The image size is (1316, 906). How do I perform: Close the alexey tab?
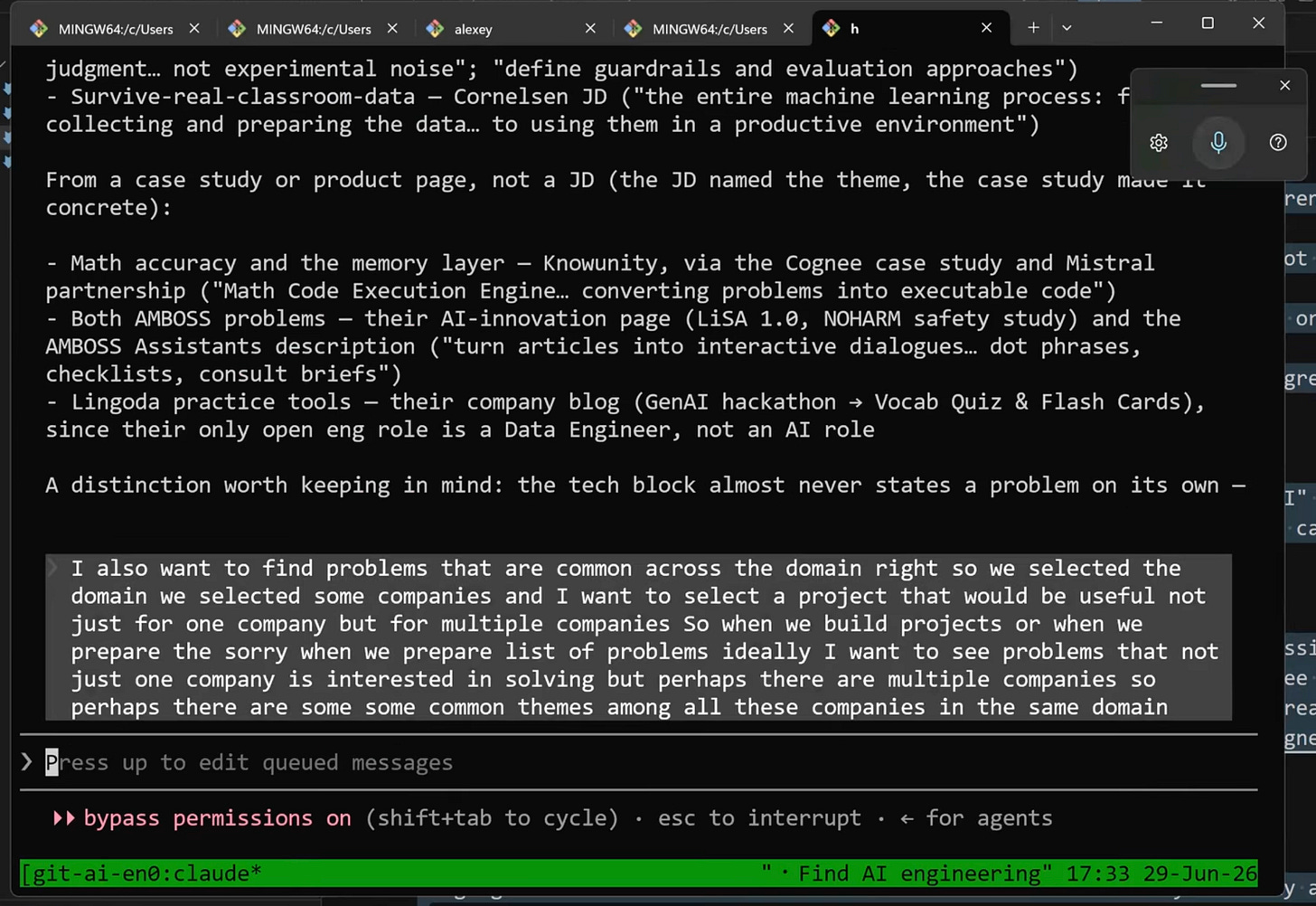tap(590, 28)
